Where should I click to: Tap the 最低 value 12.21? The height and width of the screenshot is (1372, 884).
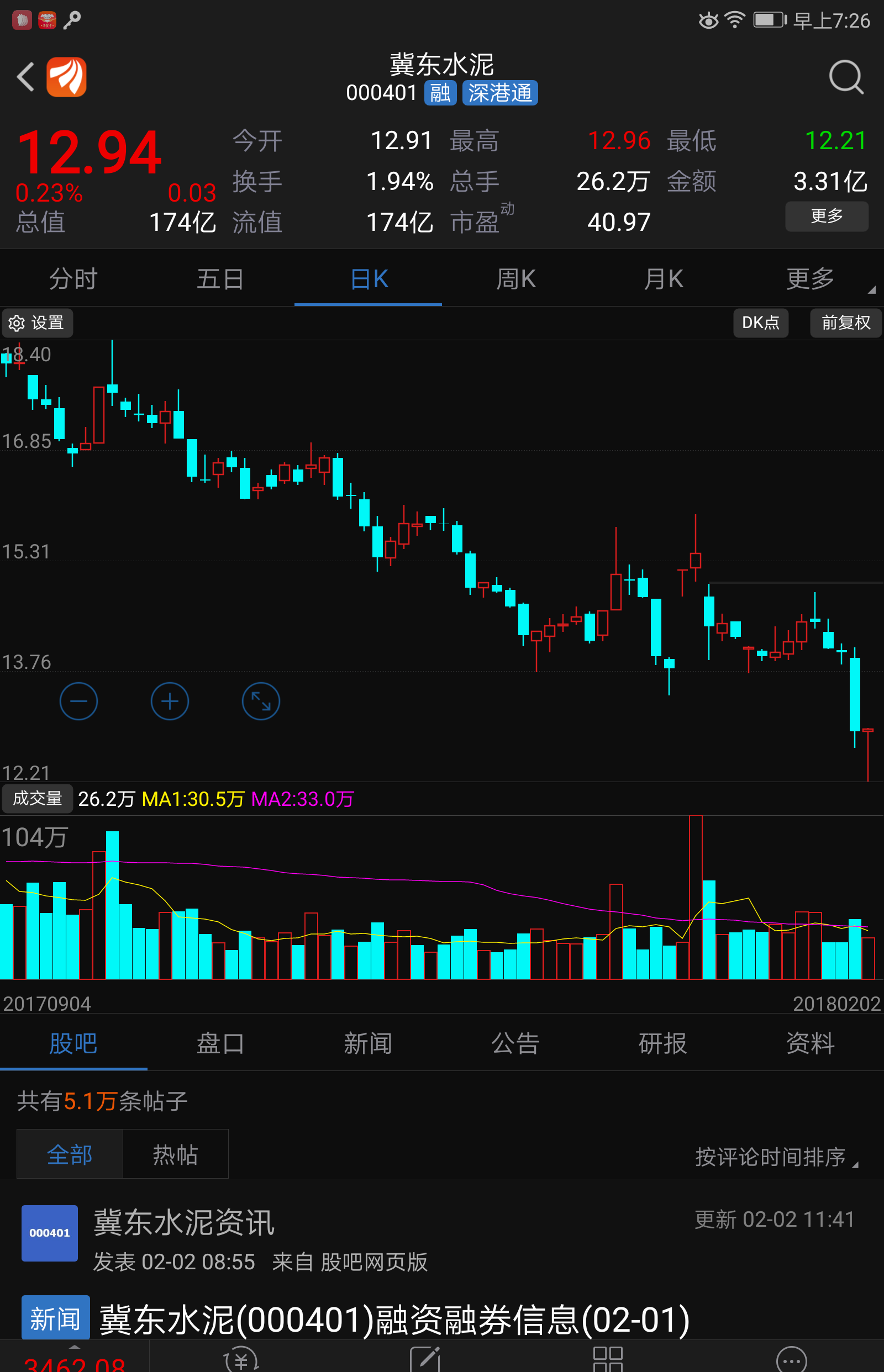tap(836, 141)
